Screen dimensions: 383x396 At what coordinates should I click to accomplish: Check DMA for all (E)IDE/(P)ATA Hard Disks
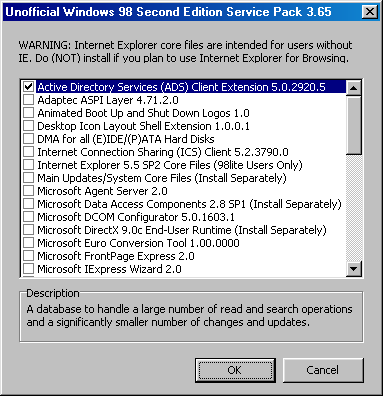29,139
